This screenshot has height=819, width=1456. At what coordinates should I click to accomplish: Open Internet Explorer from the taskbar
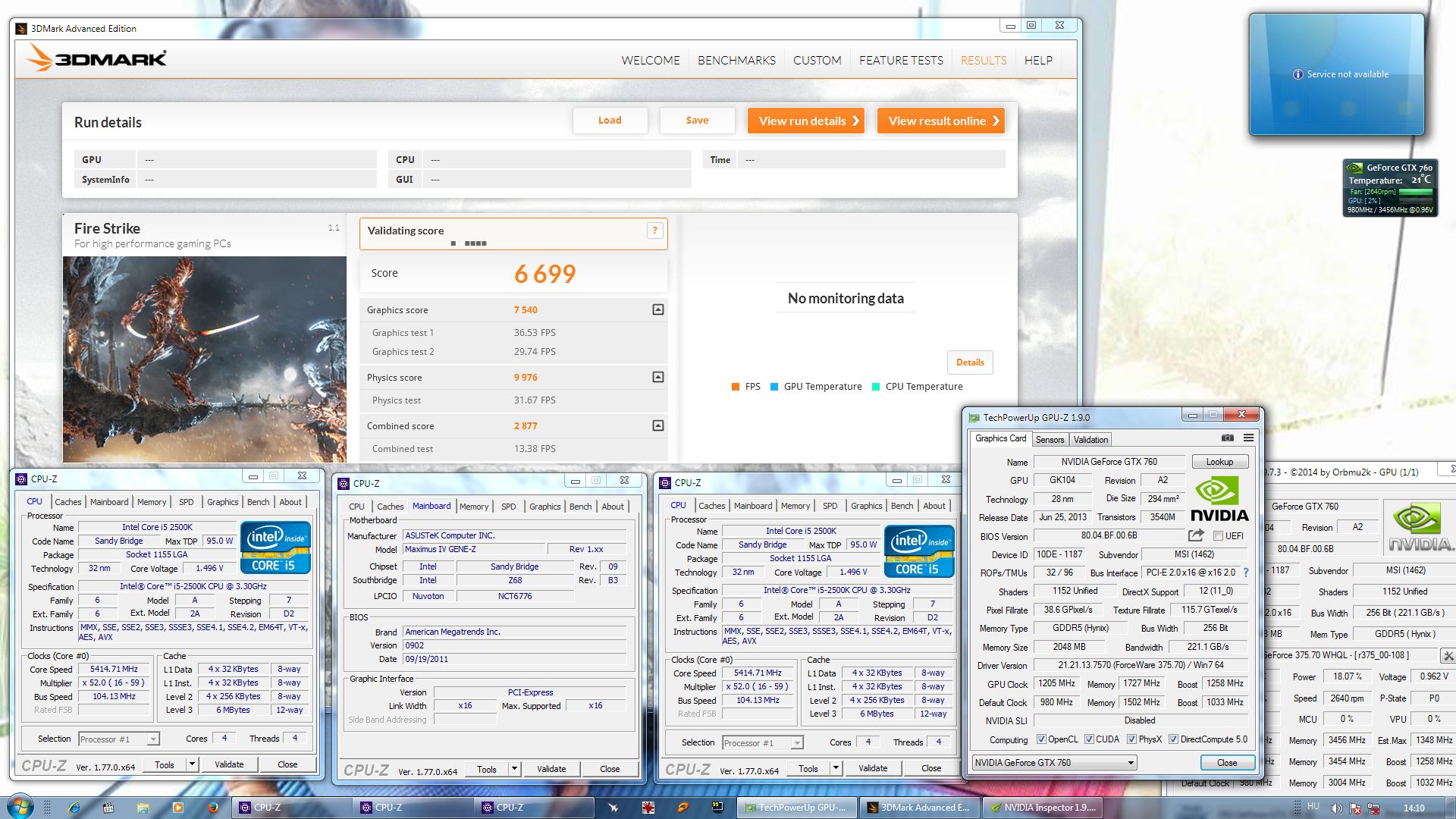coord(74,808)
